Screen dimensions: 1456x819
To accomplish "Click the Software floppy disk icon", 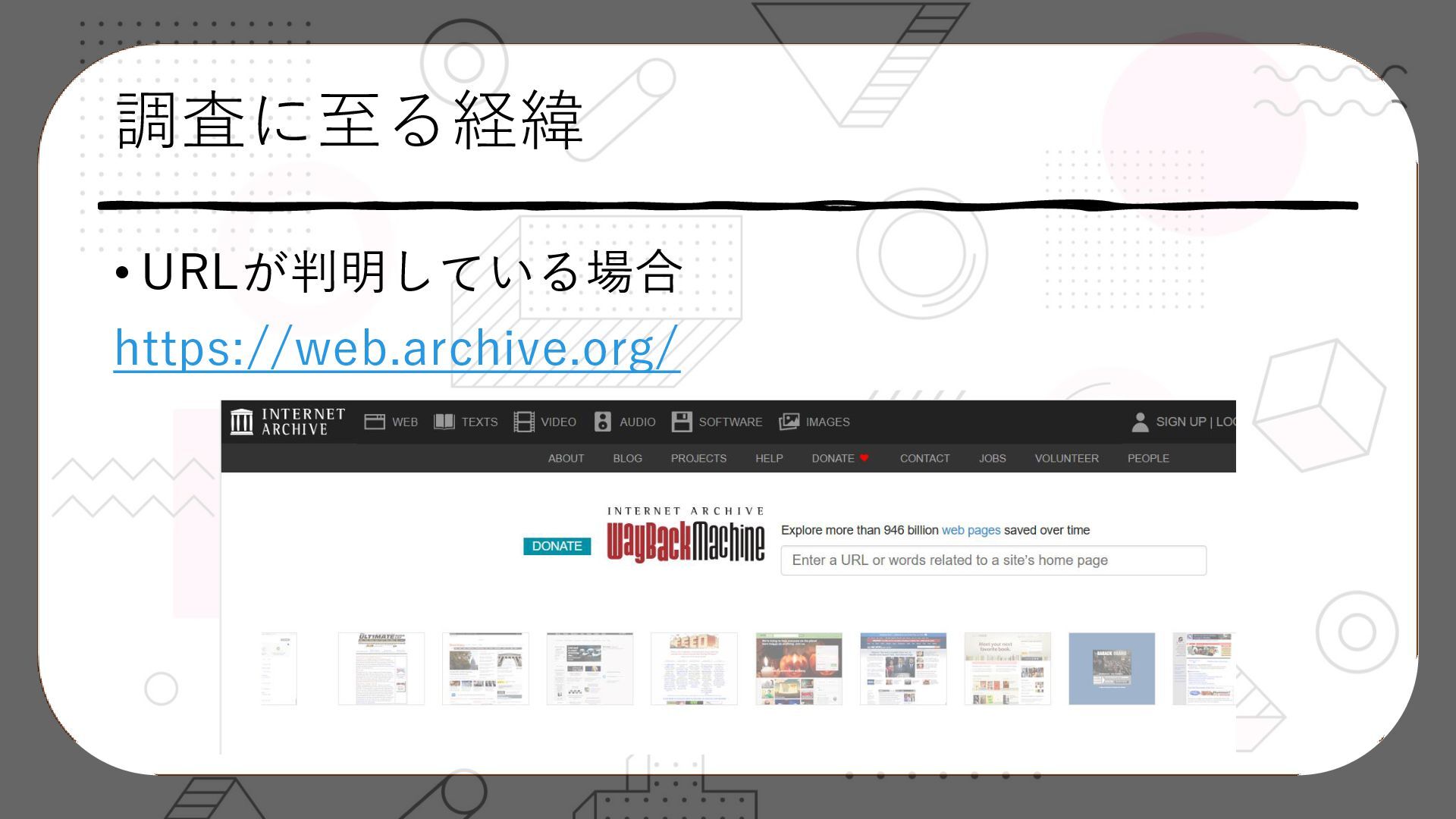I will click(x=681, y=422).
